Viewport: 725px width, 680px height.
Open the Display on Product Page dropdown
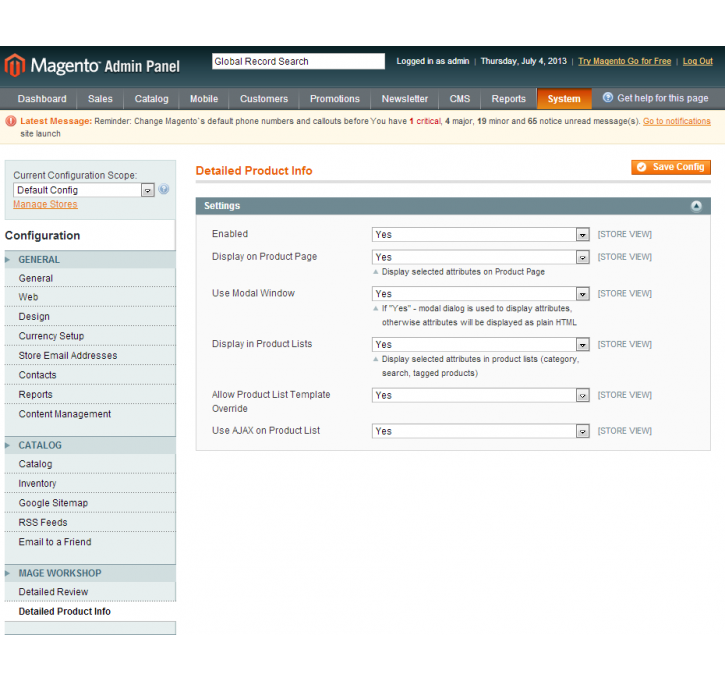point(480,257)
